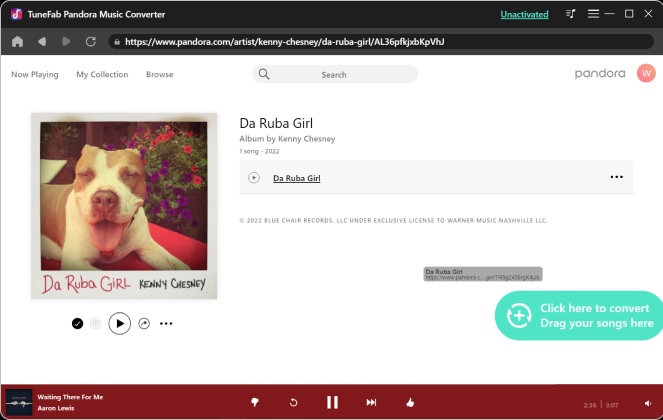Screen dimensions: 663x420
Task: Click the lock icon in address bar
Action: pos(117,42)
